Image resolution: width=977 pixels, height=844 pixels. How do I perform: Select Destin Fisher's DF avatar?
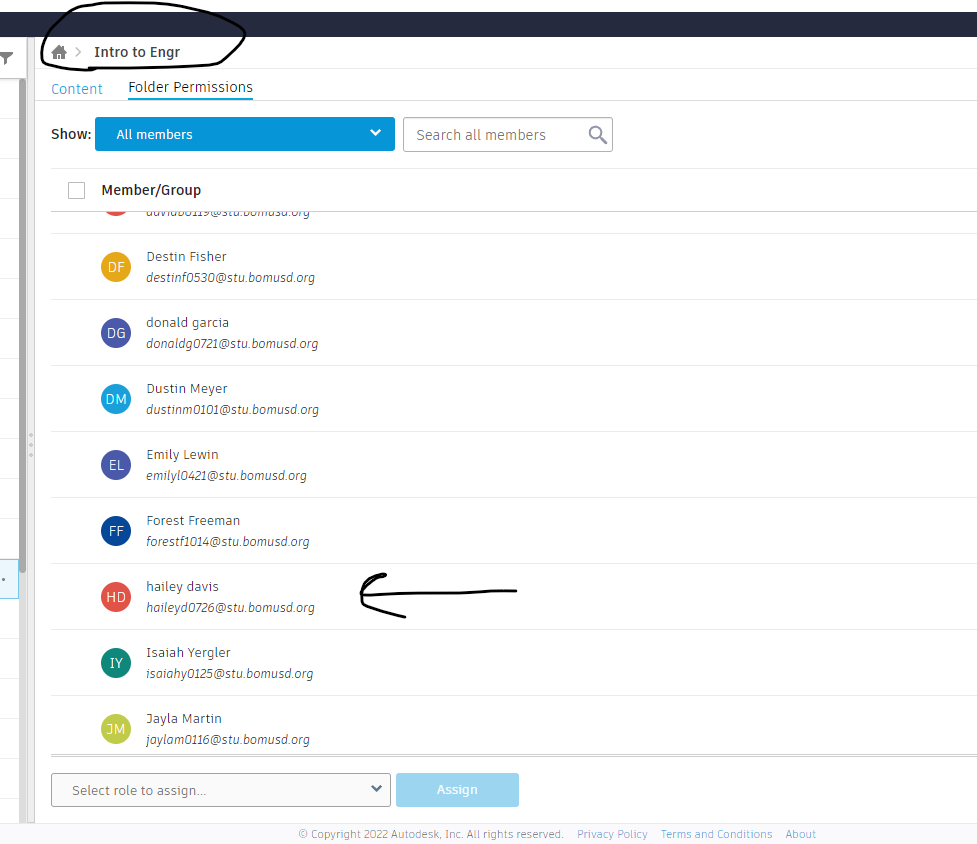(116, 267)
